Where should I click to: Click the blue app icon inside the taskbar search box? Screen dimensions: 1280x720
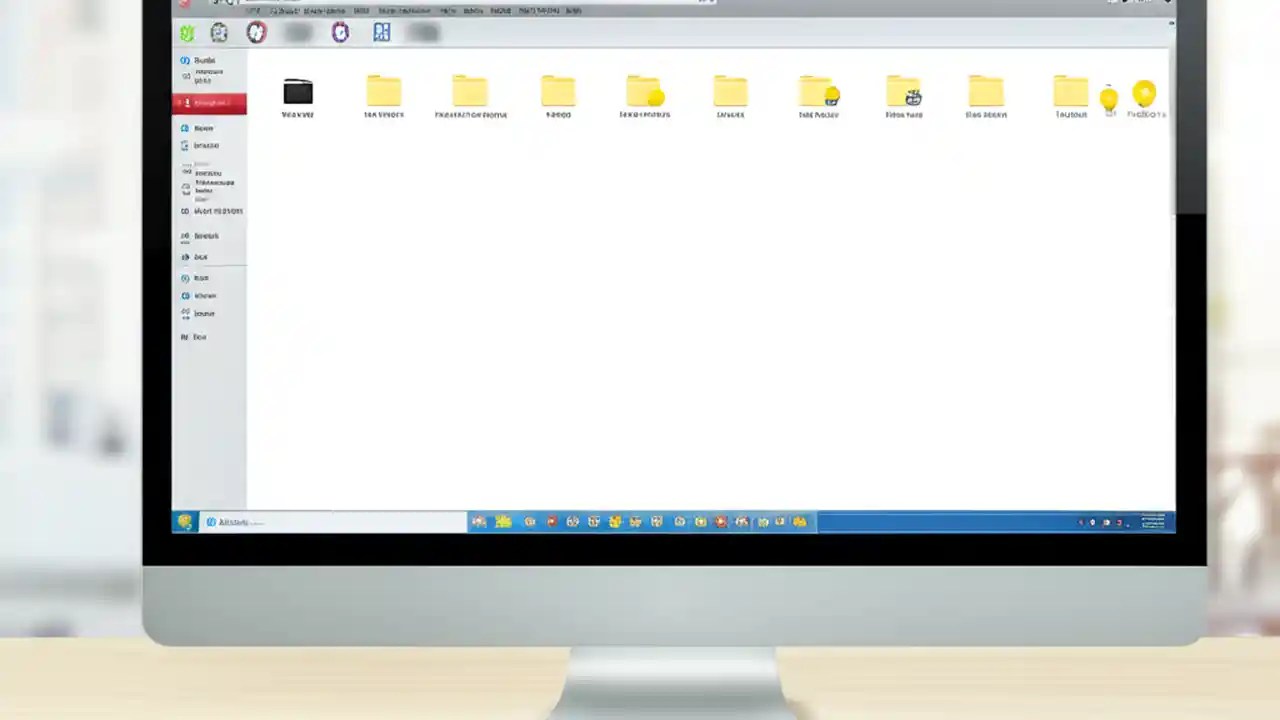(211, 521)
